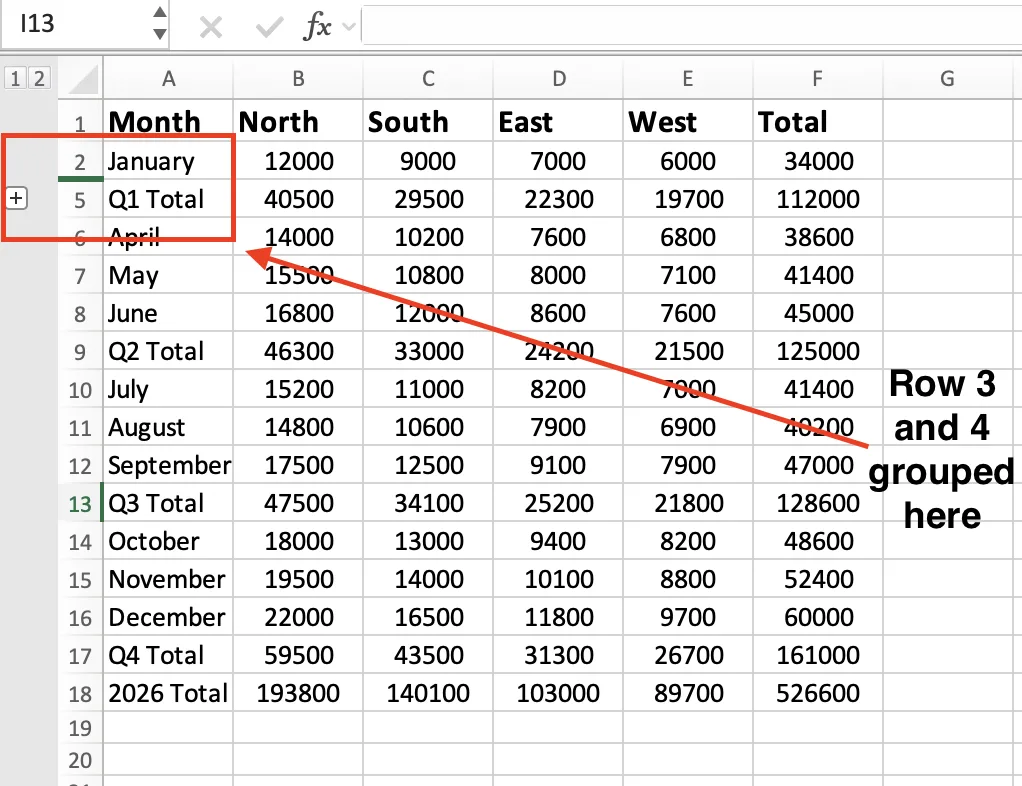Select column B header

298,79
